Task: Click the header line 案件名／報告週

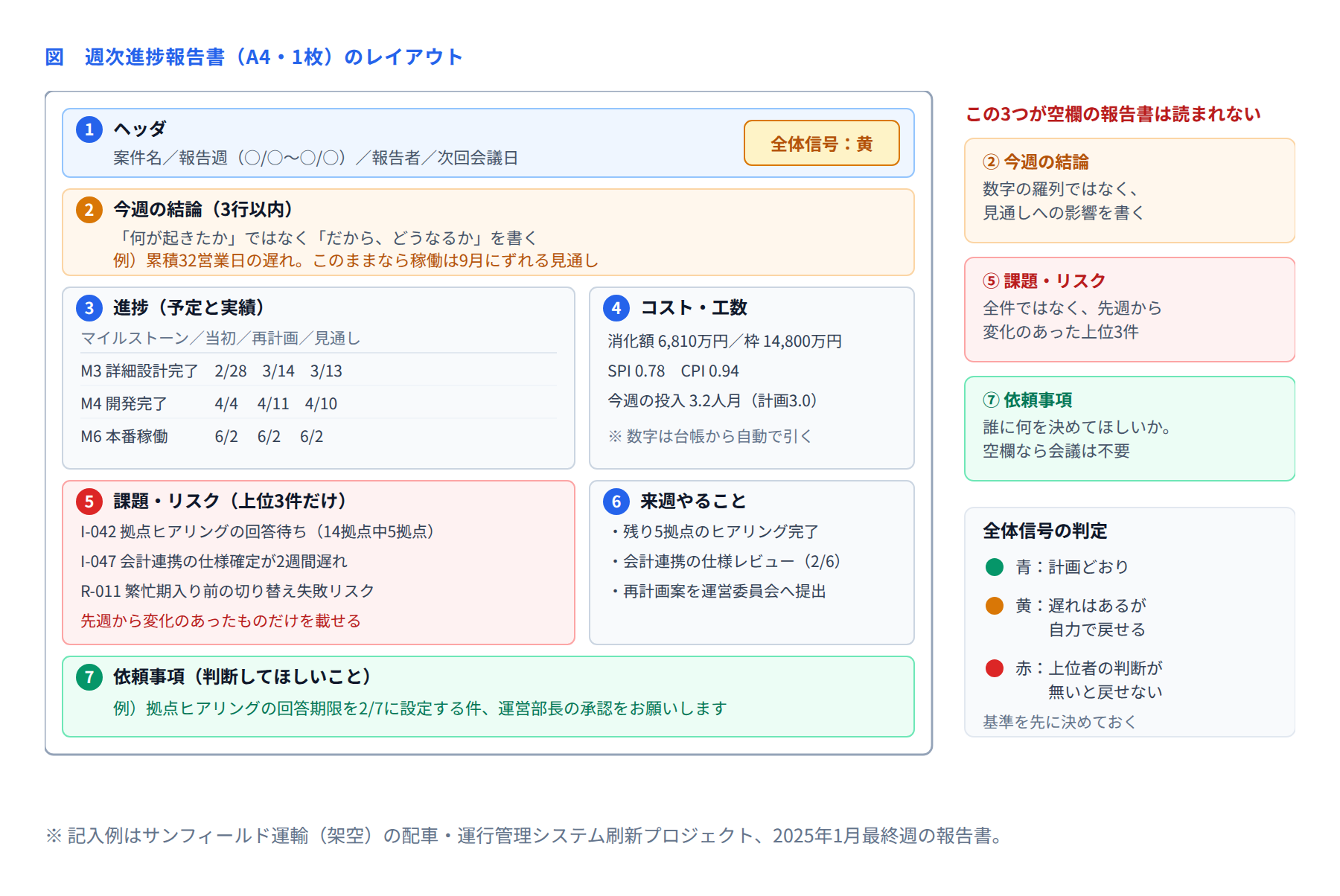Action: [x=316, y=158]
